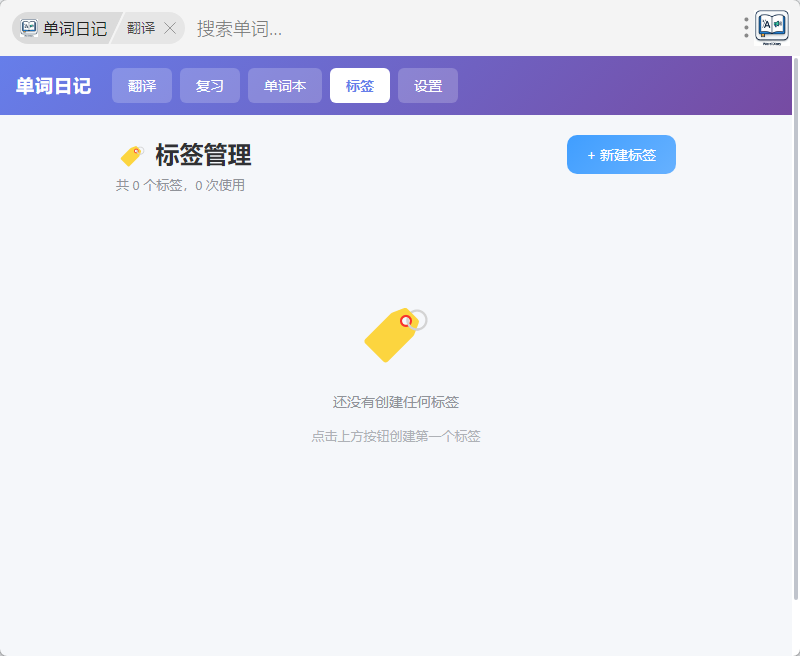
Task: Click the 单词日记 robot icon in search bar
Action: [29, 28]
